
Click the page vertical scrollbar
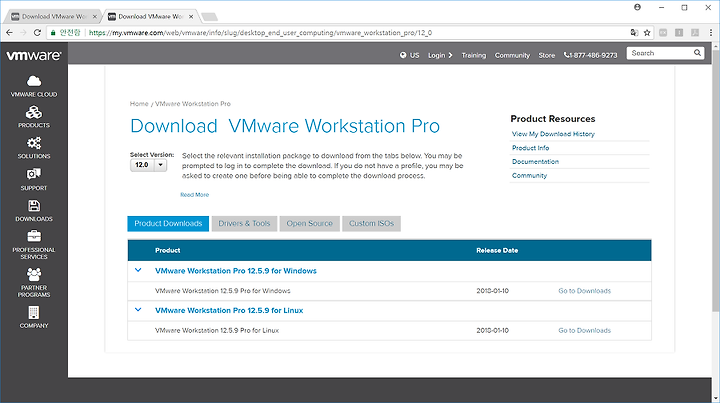(716, 179)
